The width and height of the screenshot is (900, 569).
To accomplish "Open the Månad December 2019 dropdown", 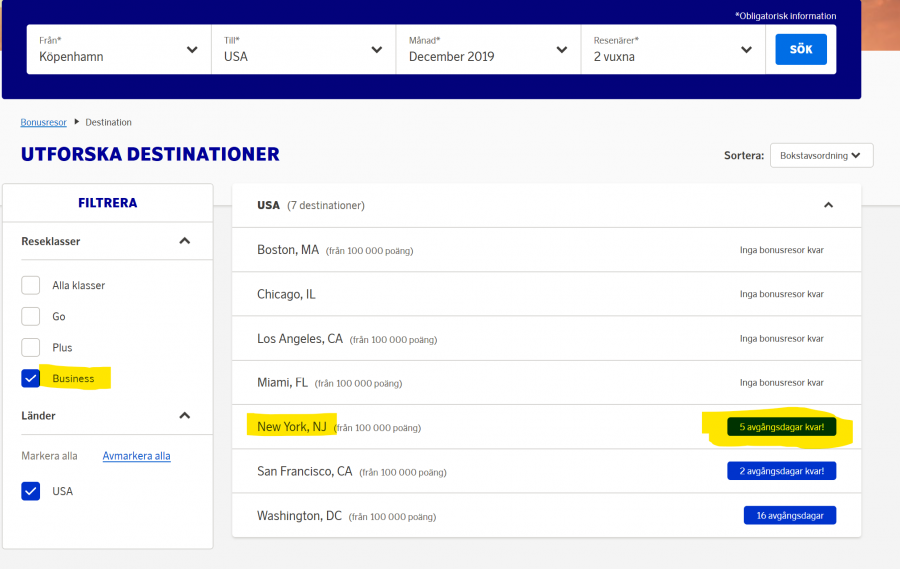I will tap(487, 49).
